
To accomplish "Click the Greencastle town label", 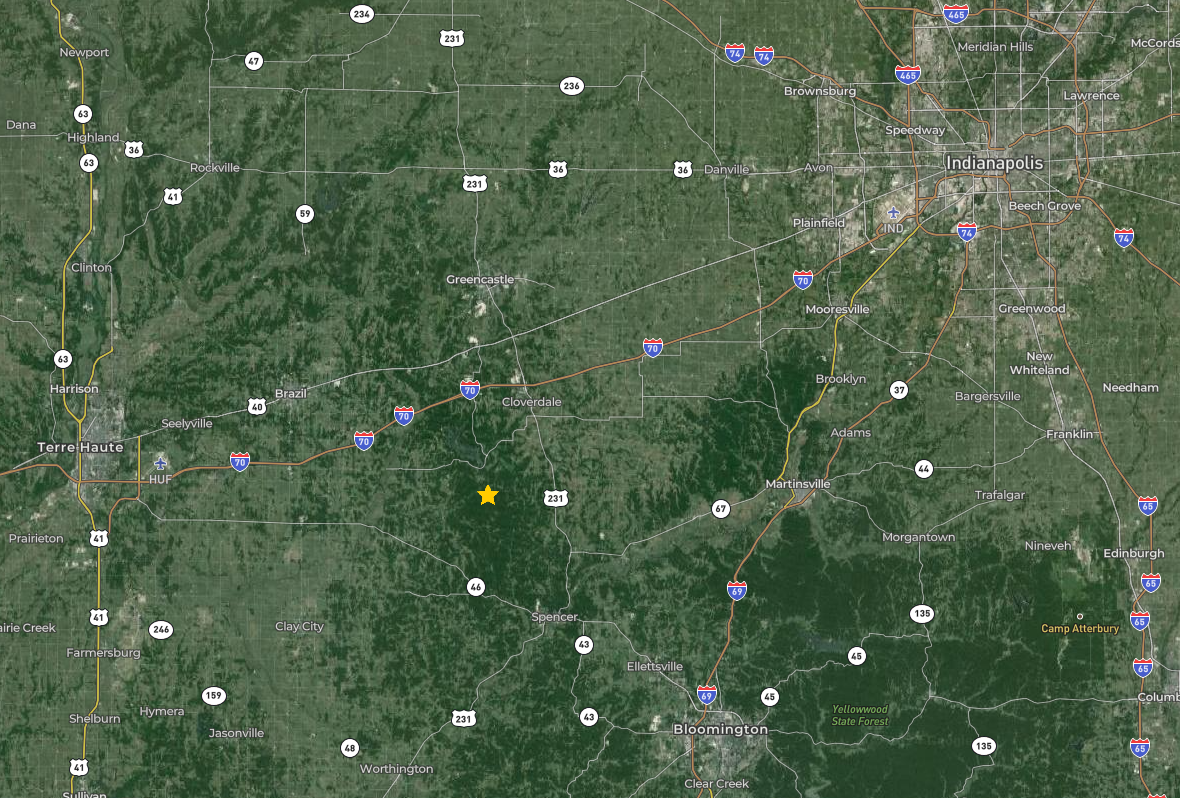I will click(480, 279).
